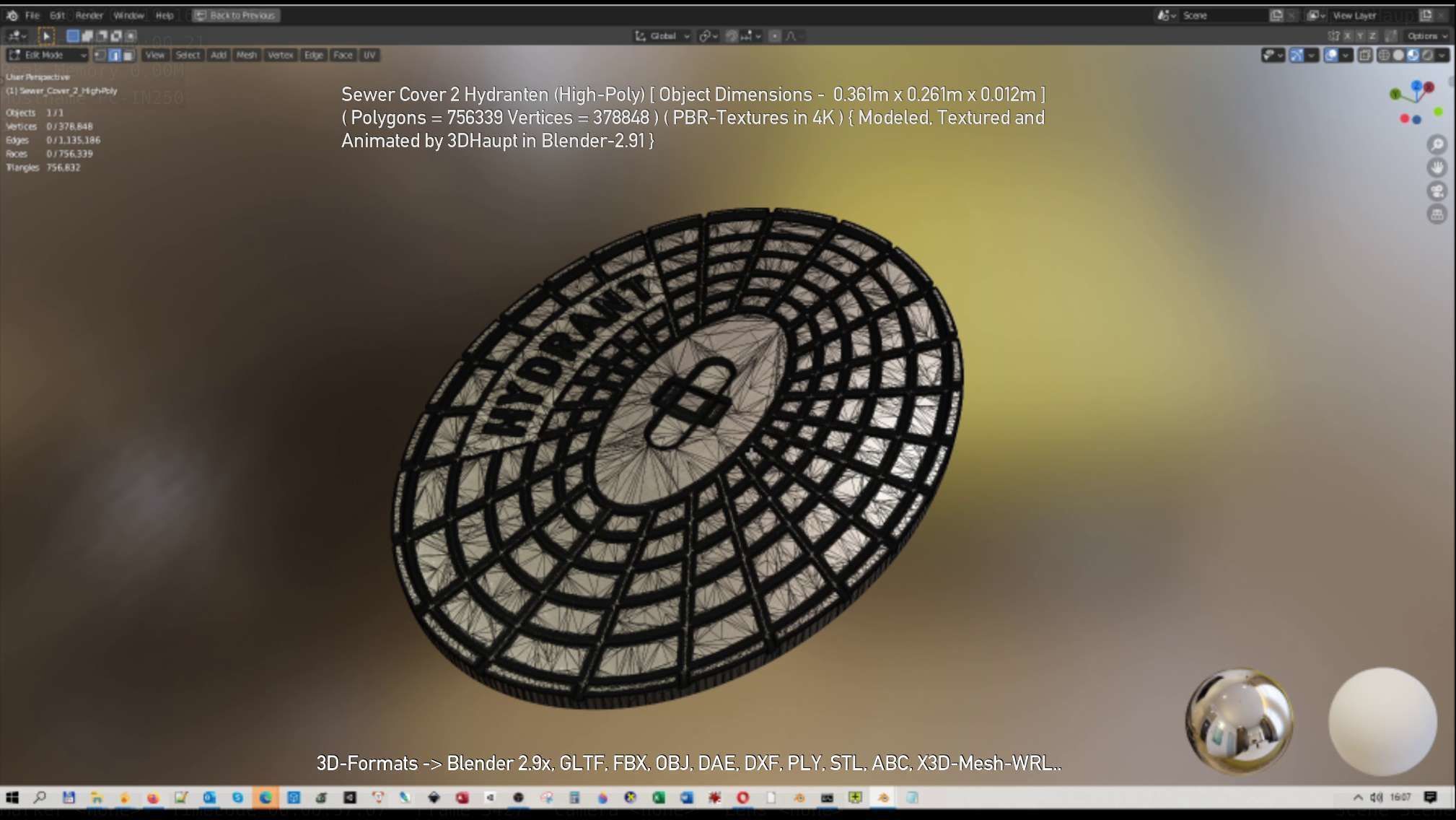The height and width of the screenshot is (820, 1456).
Task: Choose the Set New Selection mode icon
Action: [73, 35]
